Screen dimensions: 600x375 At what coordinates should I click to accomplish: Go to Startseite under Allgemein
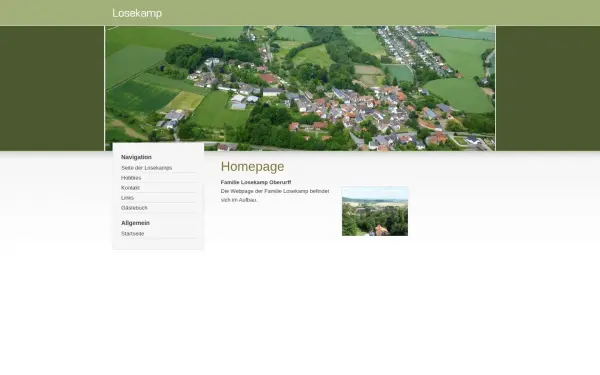(133, 233)
